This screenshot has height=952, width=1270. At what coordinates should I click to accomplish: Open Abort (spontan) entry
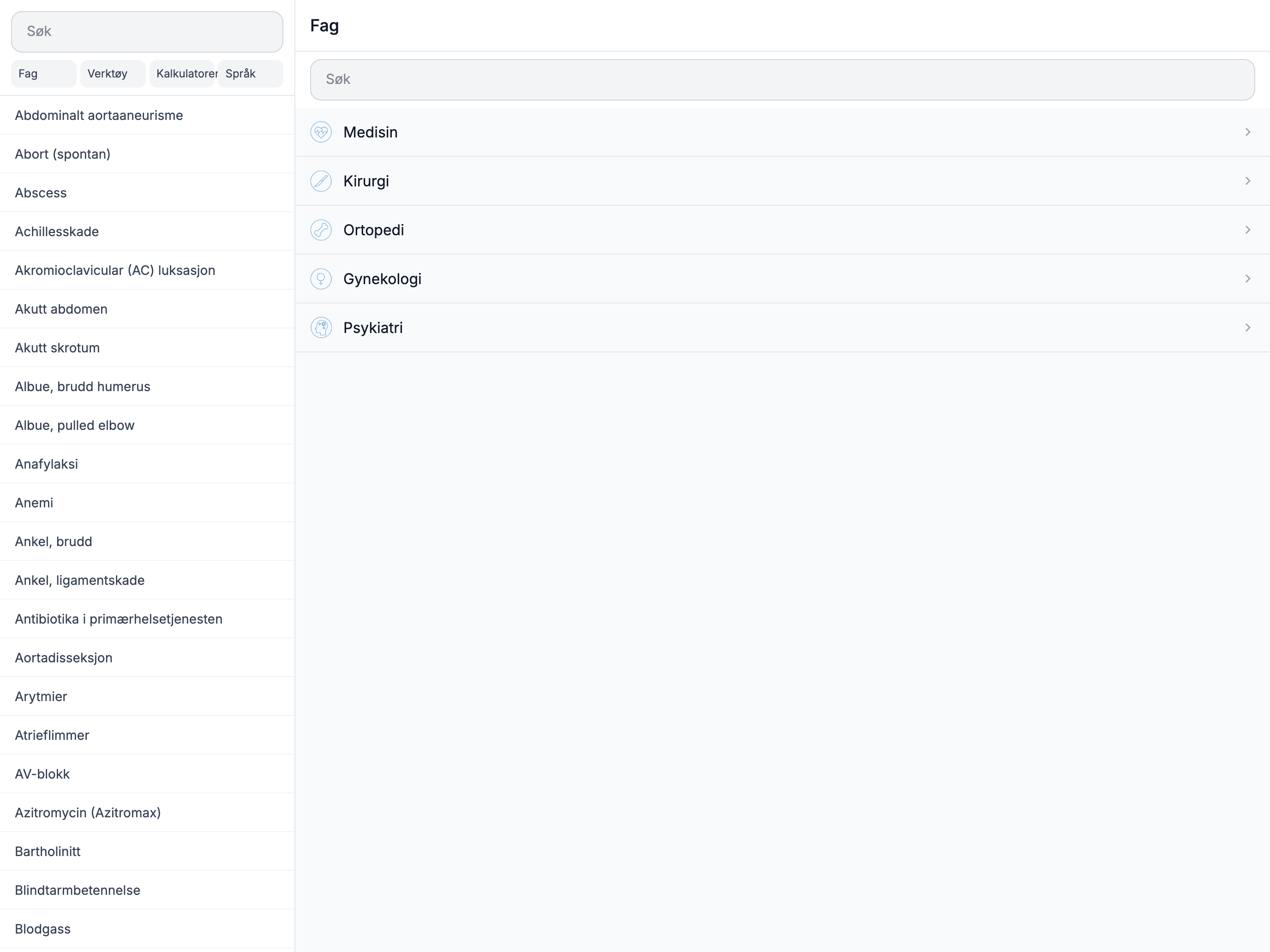(x=147, y=154)
